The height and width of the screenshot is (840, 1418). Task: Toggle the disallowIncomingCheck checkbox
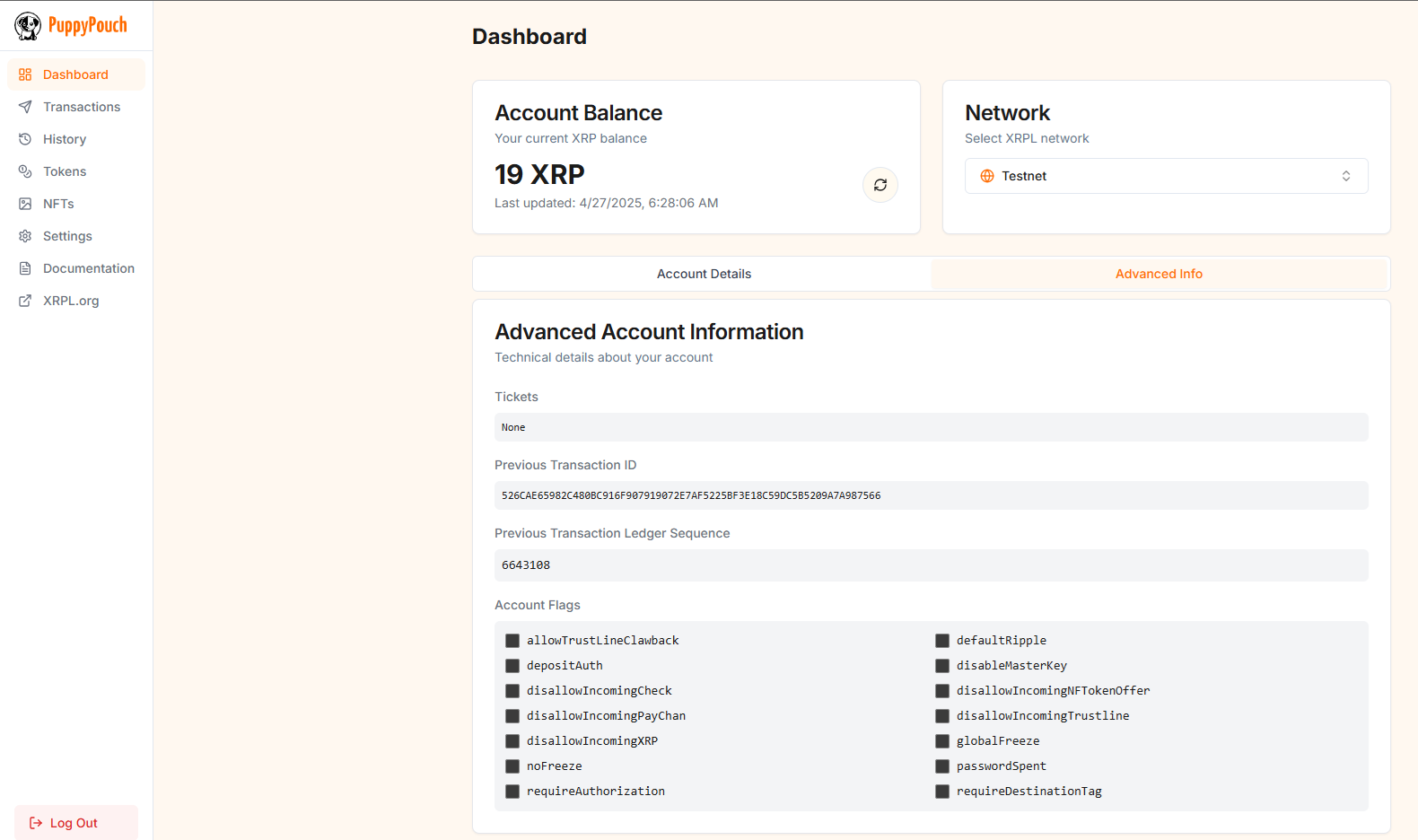pos(512,691)
